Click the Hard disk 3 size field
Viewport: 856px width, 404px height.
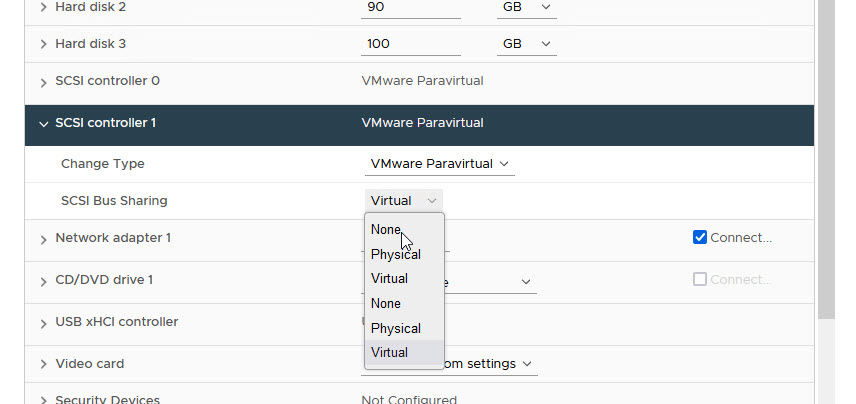410,44
